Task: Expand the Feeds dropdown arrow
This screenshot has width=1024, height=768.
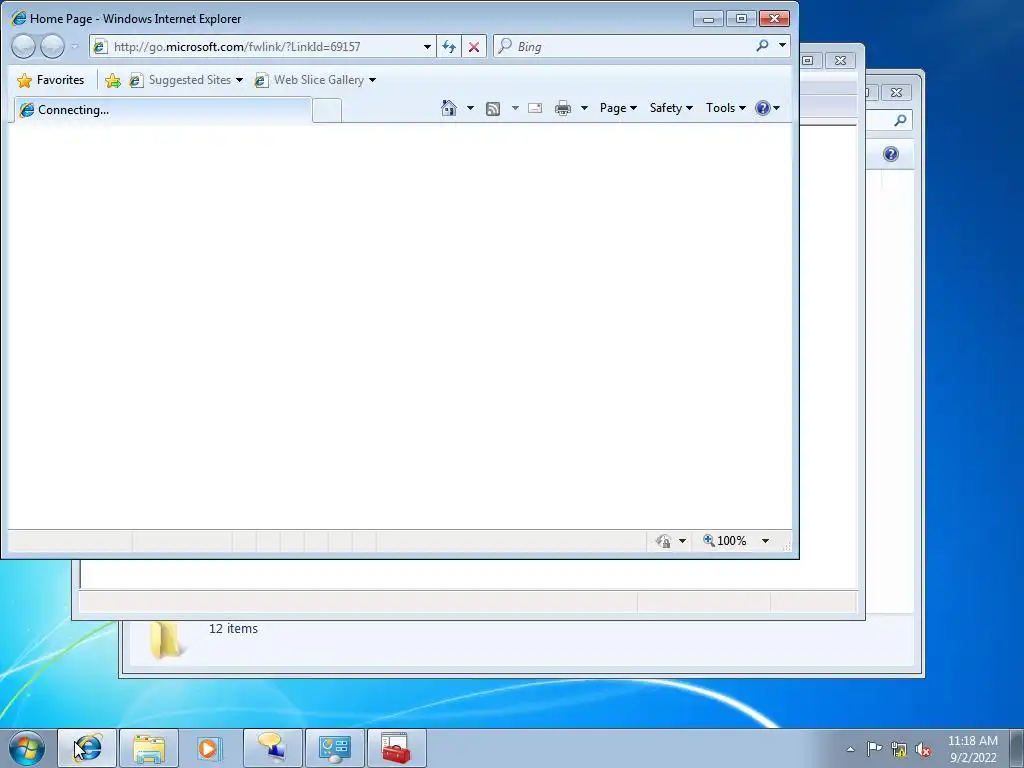Action: click(x=515, y=108)
